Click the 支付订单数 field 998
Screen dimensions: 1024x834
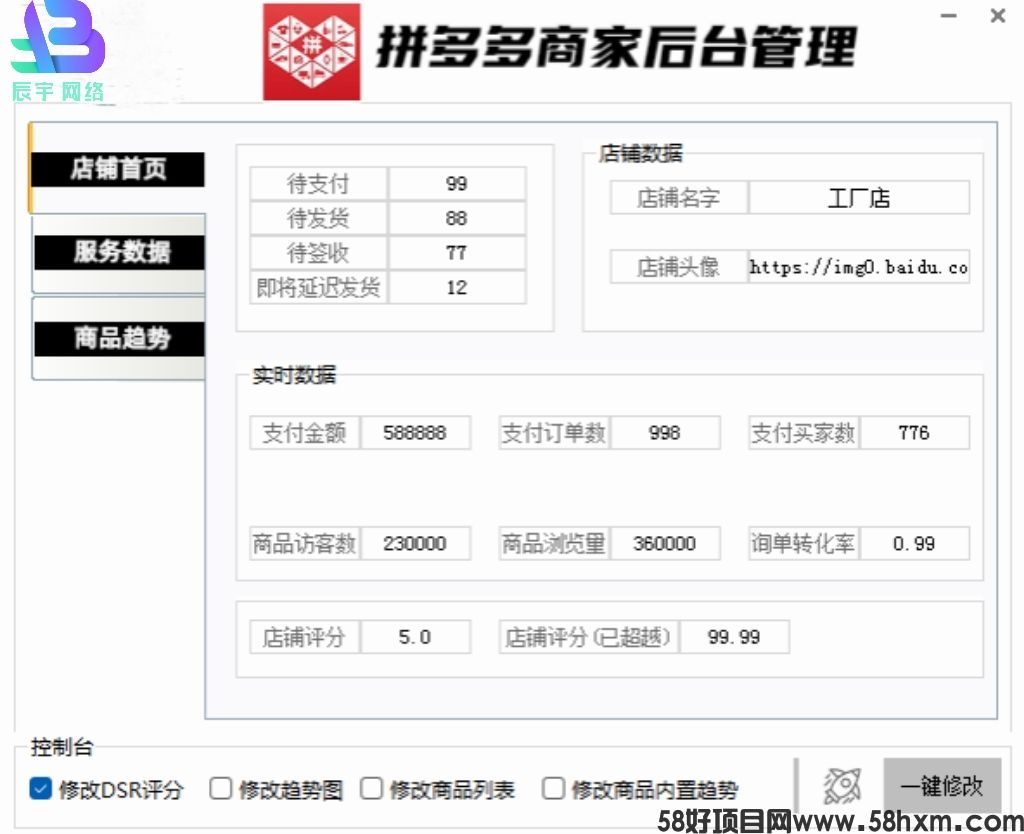coord(665,433)
